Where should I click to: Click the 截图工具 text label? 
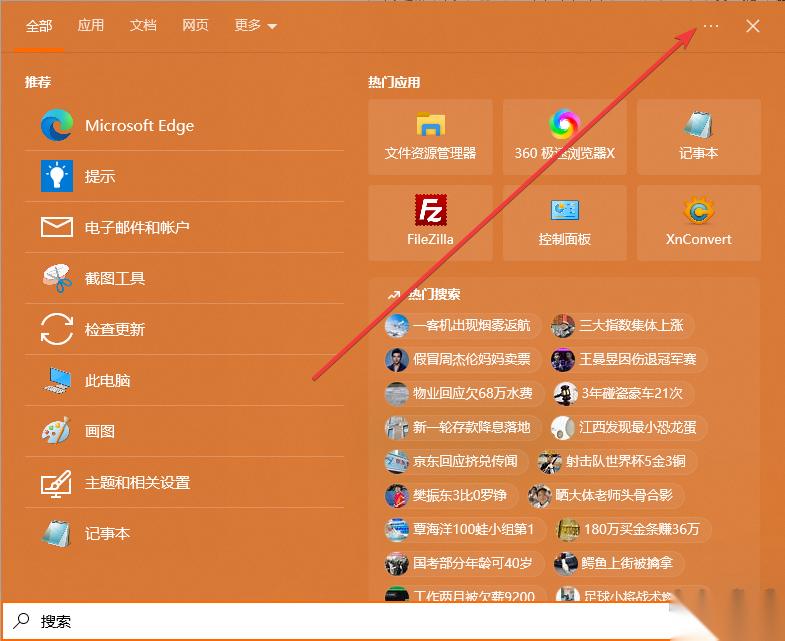(115, 278)
